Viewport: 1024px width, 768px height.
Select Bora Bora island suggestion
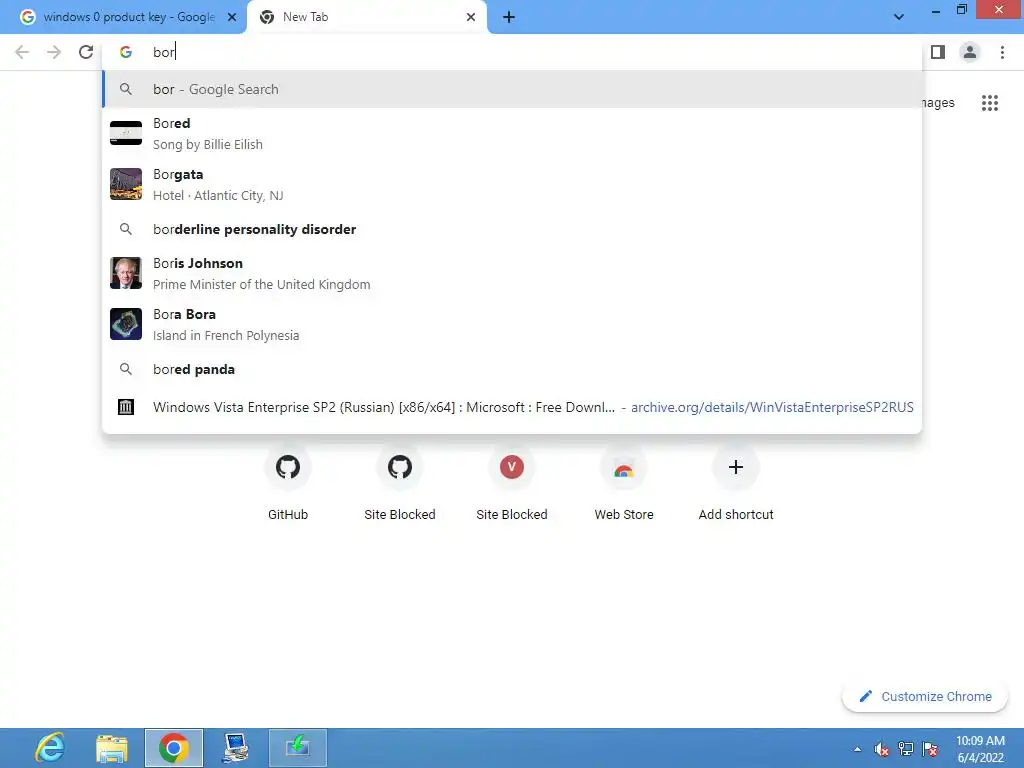click(512, 324)
